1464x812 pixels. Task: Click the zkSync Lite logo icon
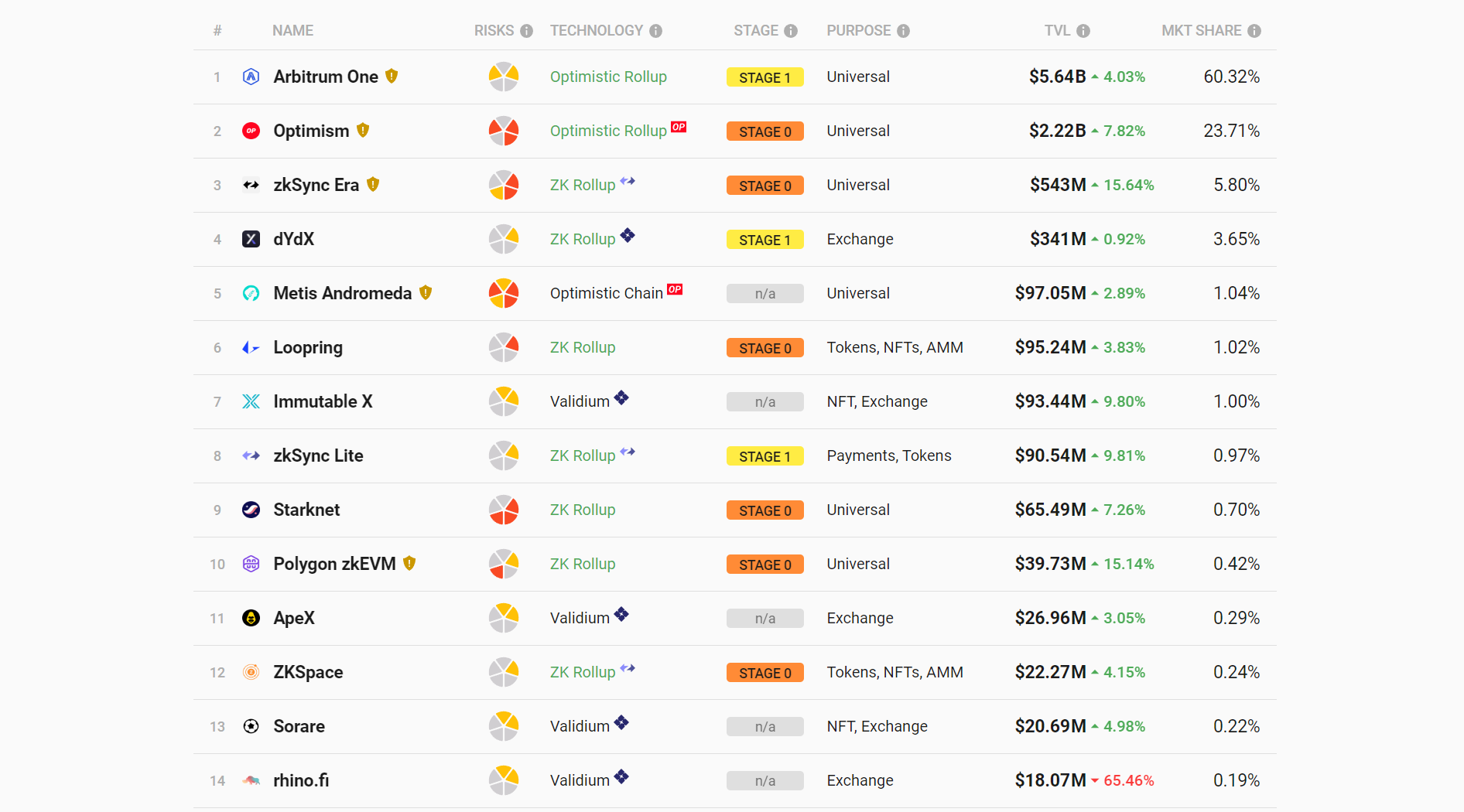251,455
